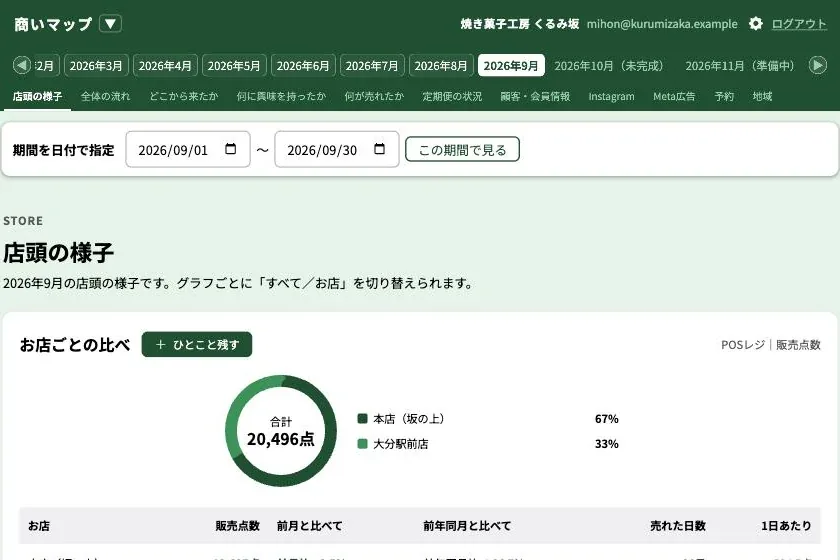Select the 2026年9月 month tab
840x560 pixels.
(x=511, y=65)
